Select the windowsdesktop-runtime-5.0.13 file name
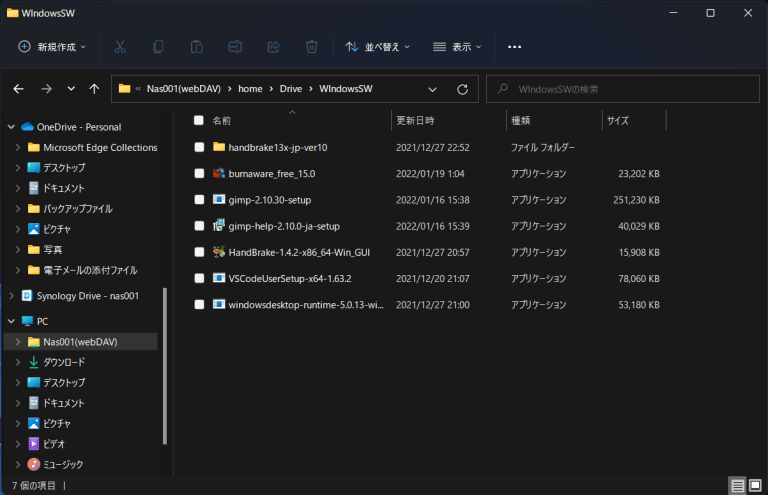This screenshot has height=495, width=768. (x=306, y=305)
